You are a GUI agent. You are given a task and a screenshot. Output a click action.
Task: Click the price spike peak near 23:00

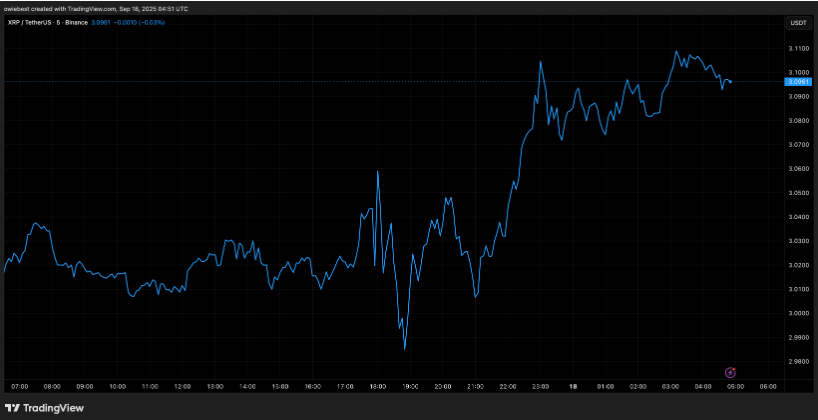click(x=541, y=62)
